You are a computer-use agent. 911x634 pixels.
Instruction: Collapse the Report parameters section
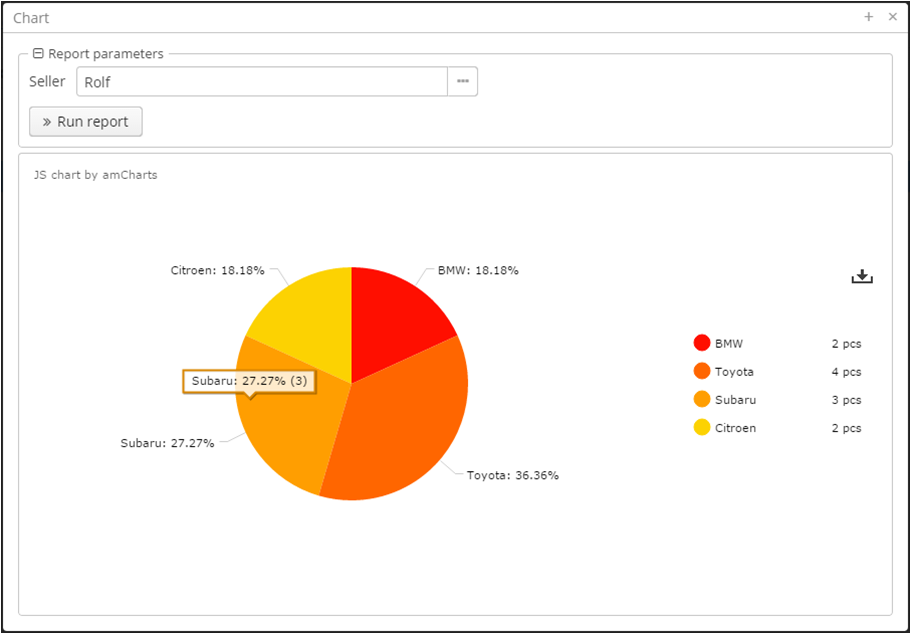click(38, 54)
